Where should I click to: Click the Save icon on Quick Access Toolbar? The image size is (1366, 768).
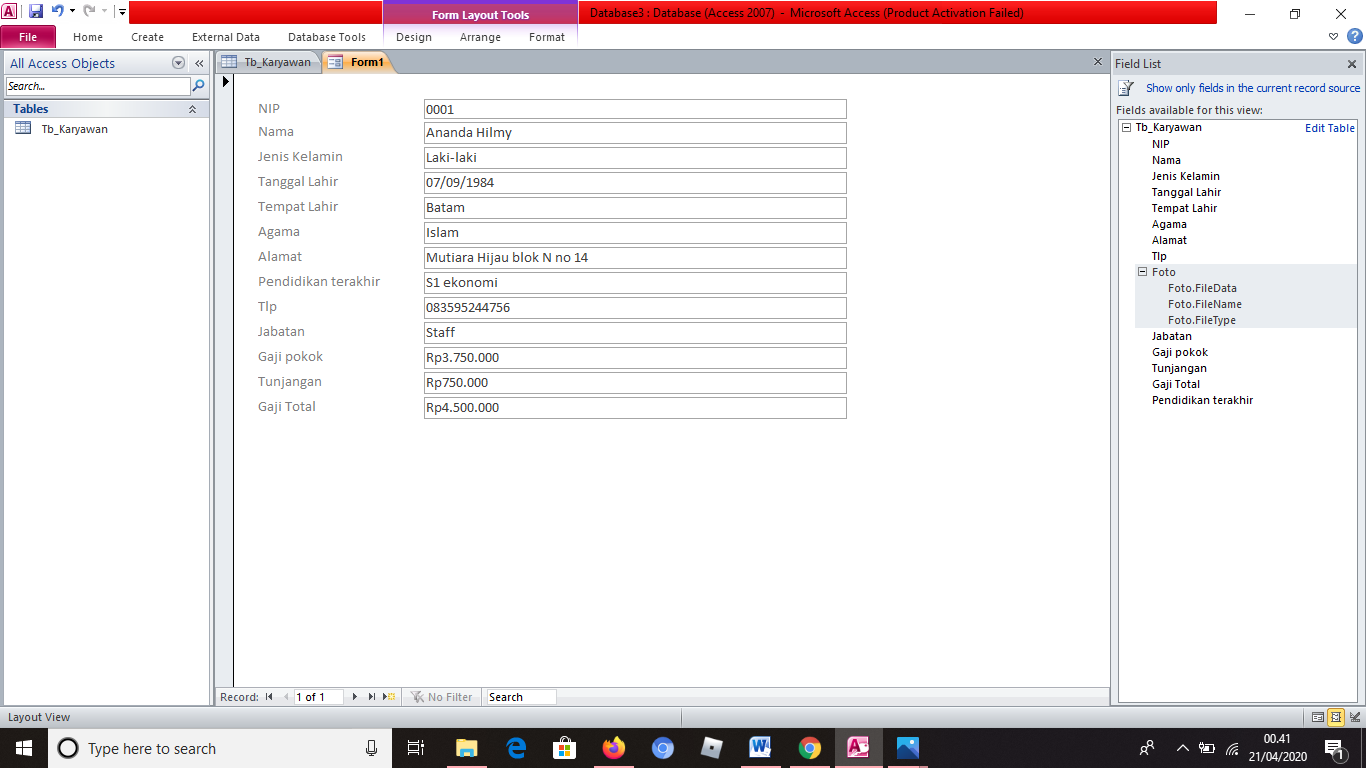pyautogui.click(x=37, y=9)
